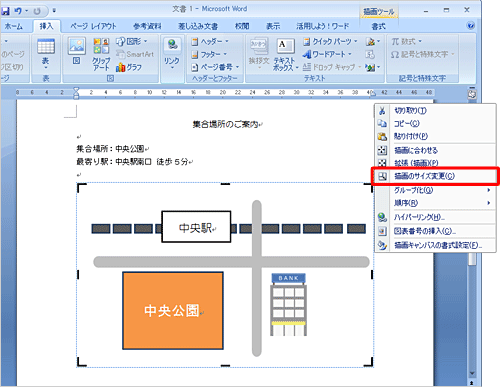
Task: Insert a chart with グラフ icon
Action: [x=129, y=68]
